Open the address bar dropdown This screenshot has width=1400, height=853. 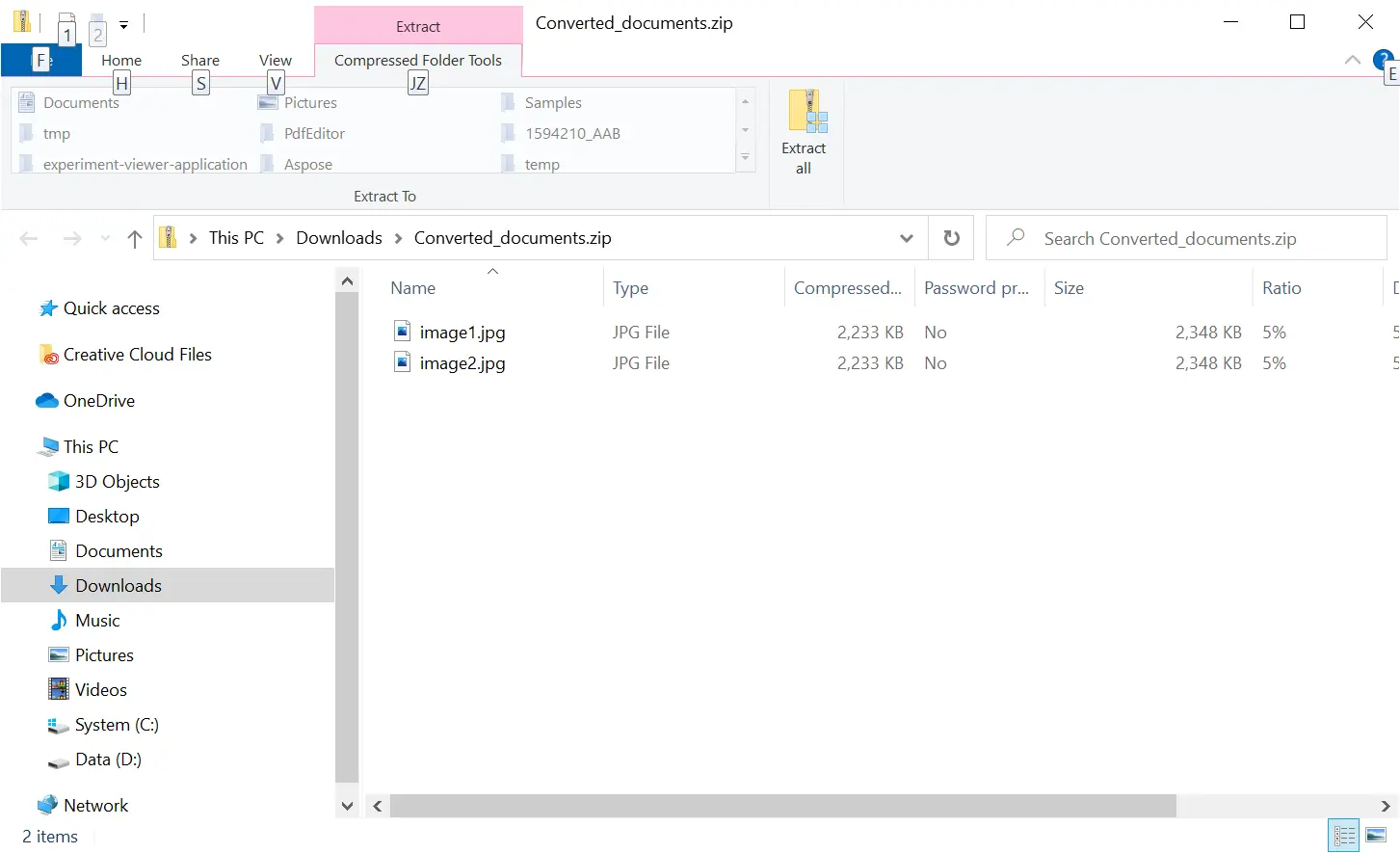905,237
